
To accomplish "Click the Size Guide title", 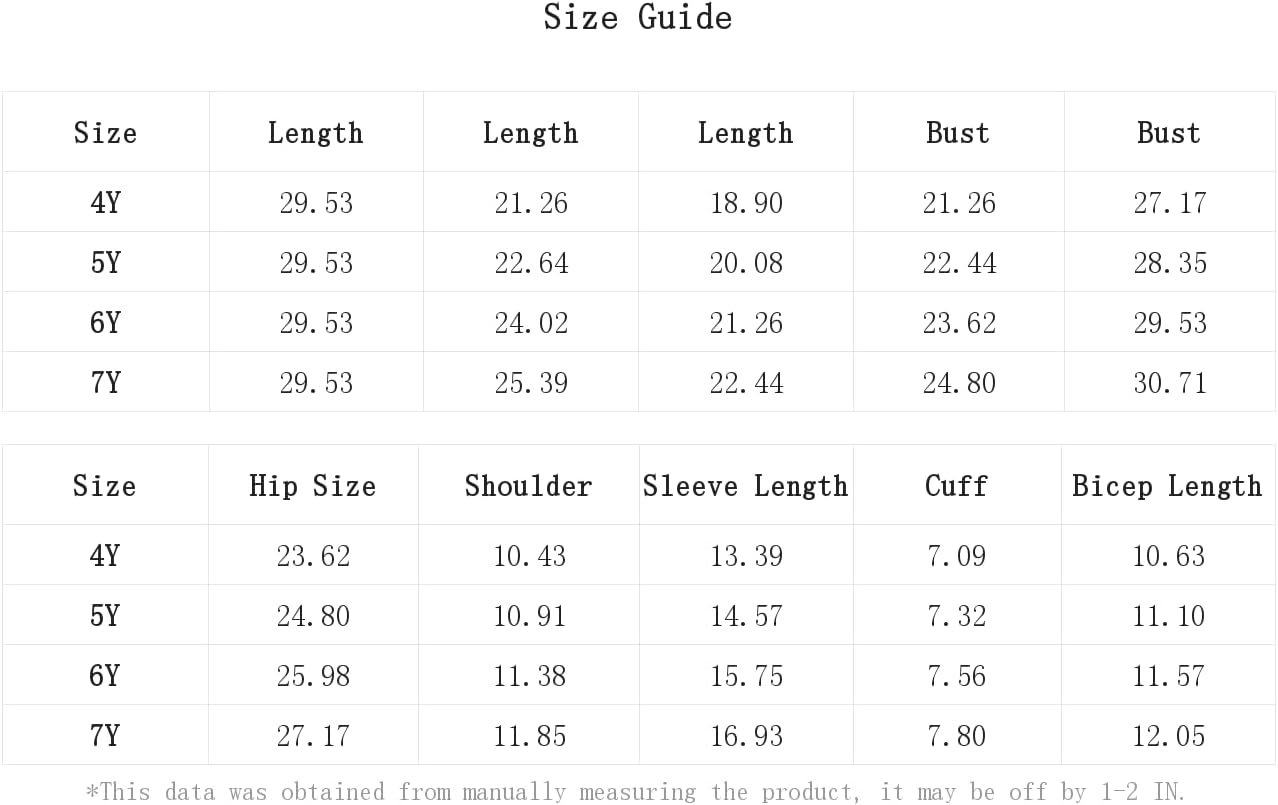I will coord(637,17).
